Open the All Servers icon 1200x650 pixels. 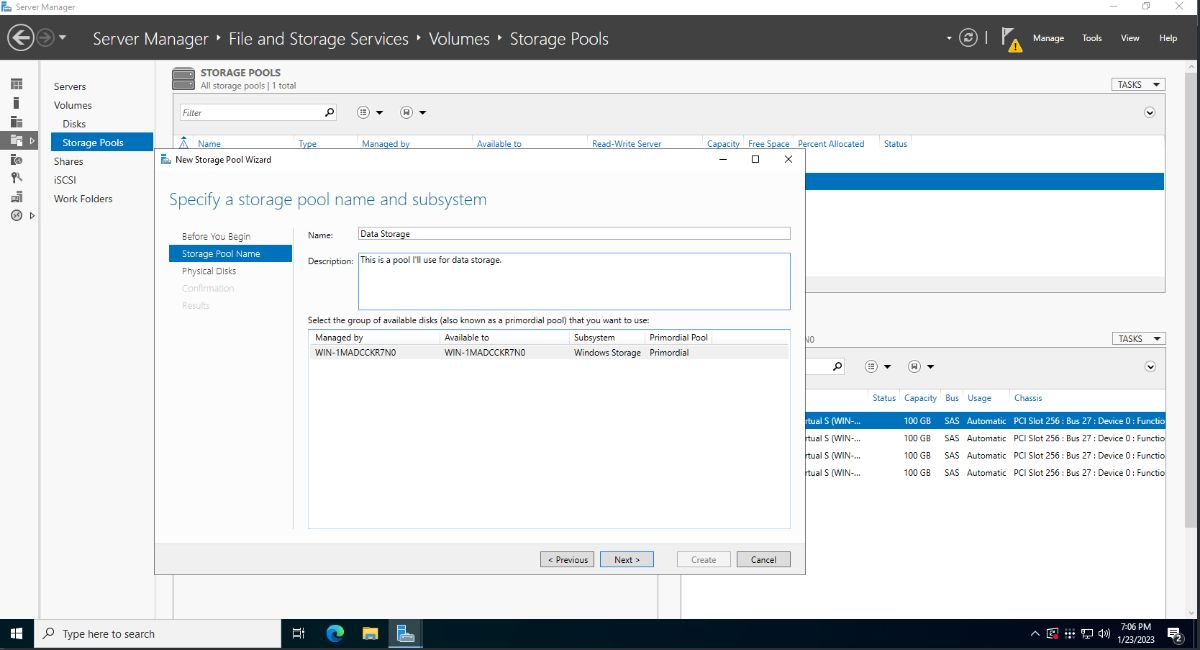coord(17,122)
